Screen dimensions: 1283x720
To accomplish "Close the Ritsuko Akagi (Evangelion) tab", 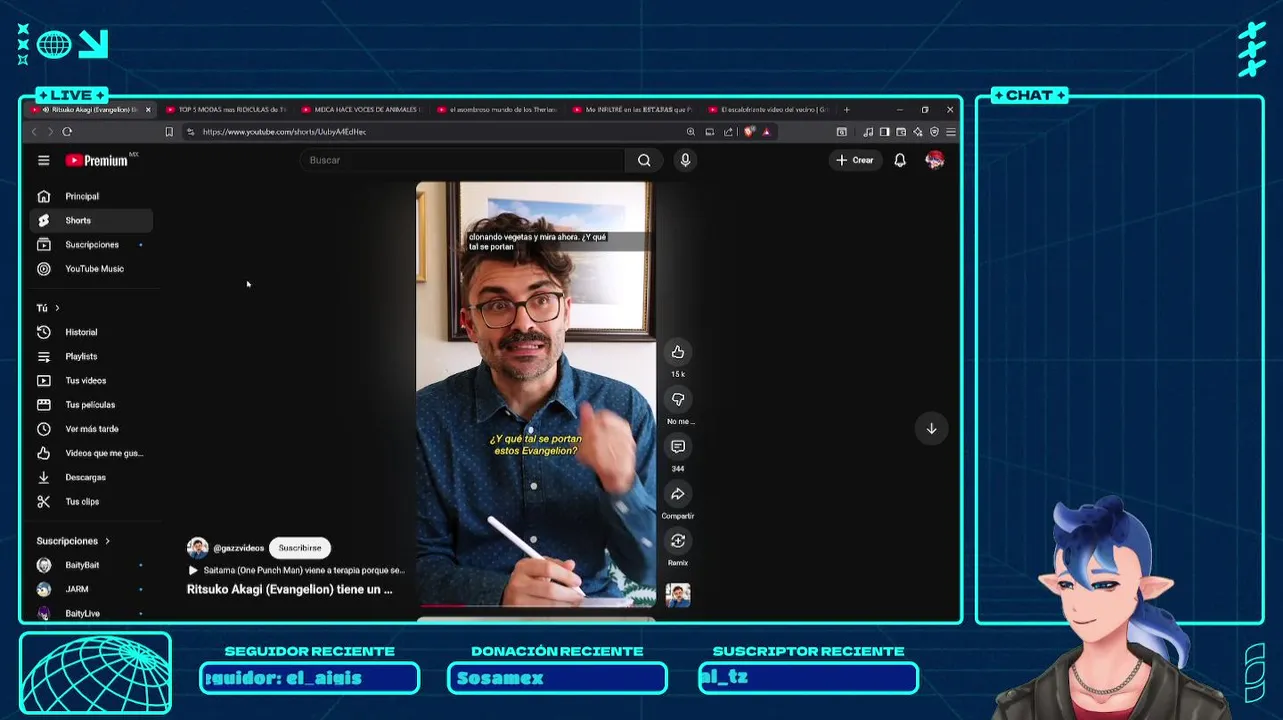I will (148, 110).
